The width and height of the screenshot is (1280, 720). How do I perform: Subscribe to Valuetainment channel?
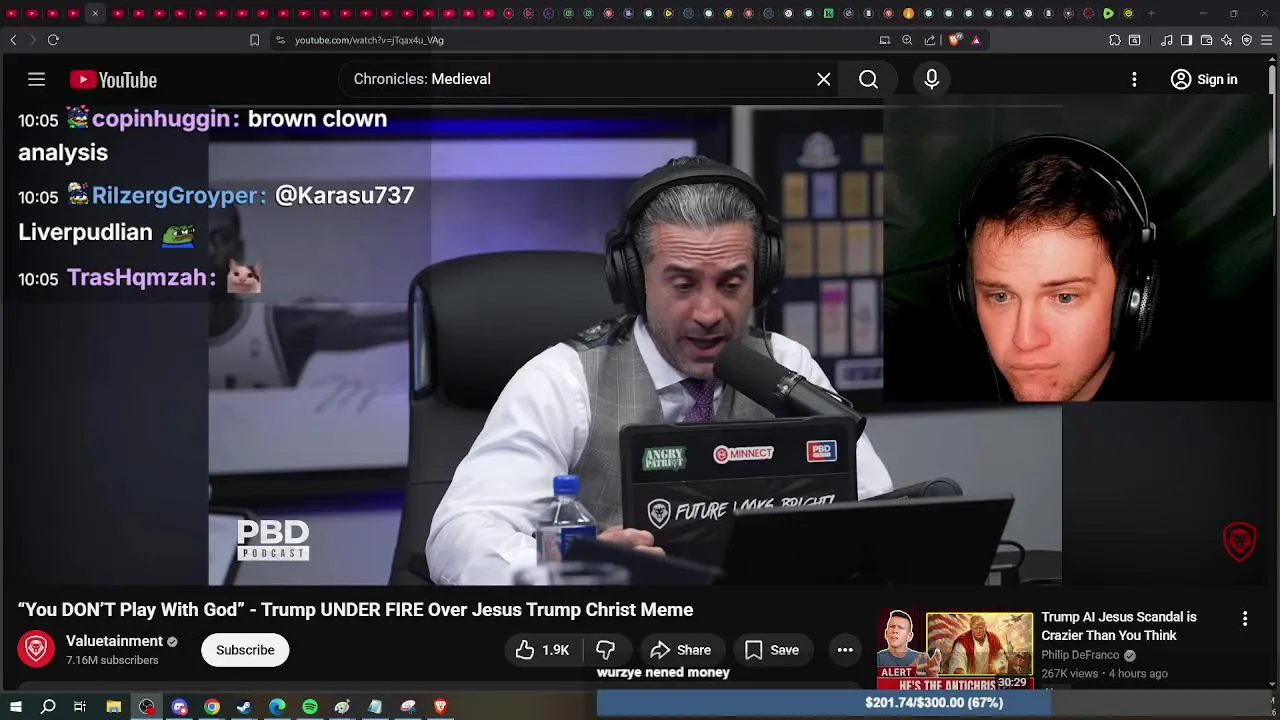(x=245, y=650)
